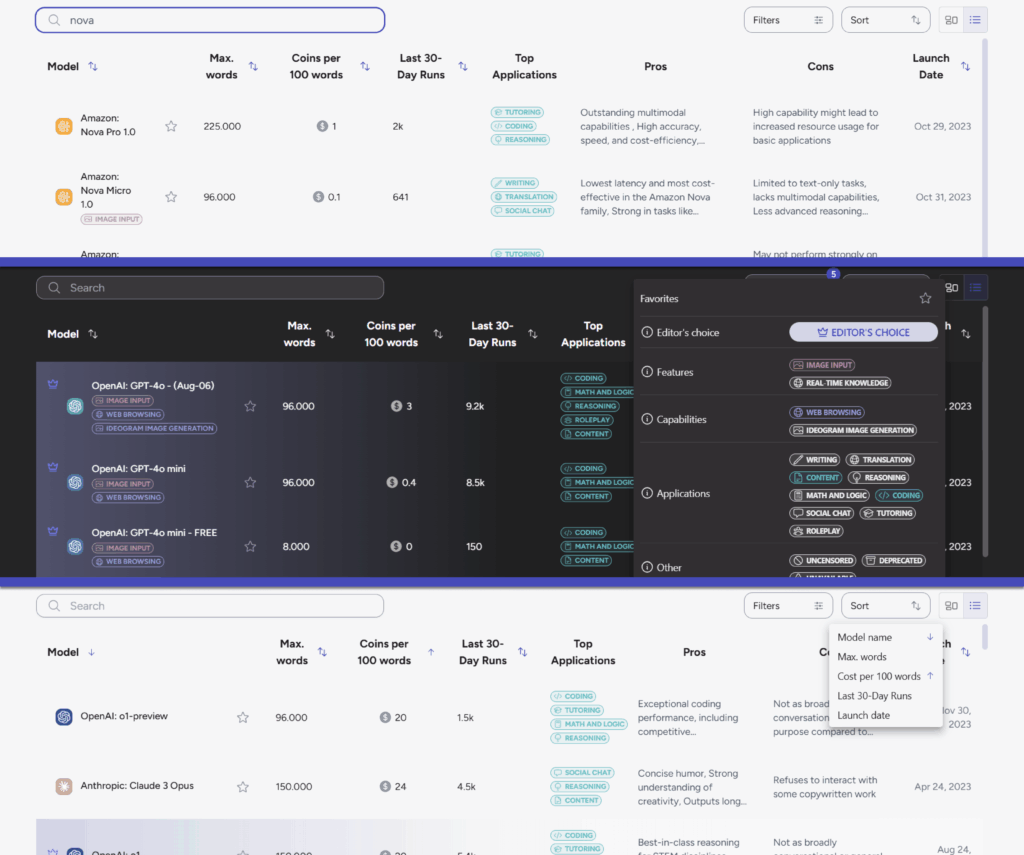
Task: Favorite GPT-4o (Aug-06) with star
Action: pos(250,406)
